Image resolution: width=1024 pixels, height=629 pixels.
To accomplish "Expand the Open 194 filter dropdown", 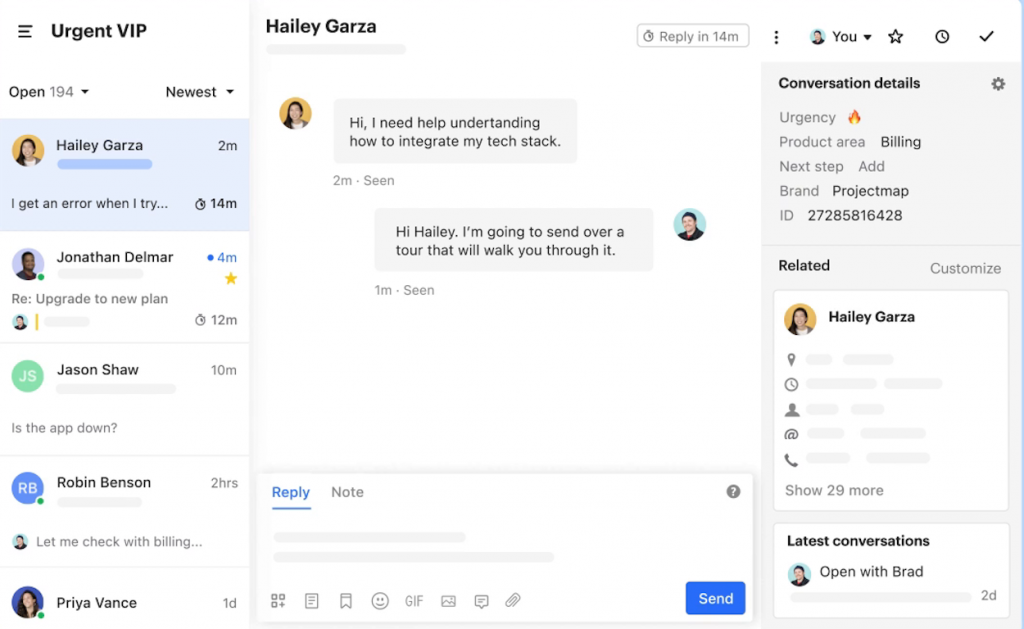I will pos(48,91).
